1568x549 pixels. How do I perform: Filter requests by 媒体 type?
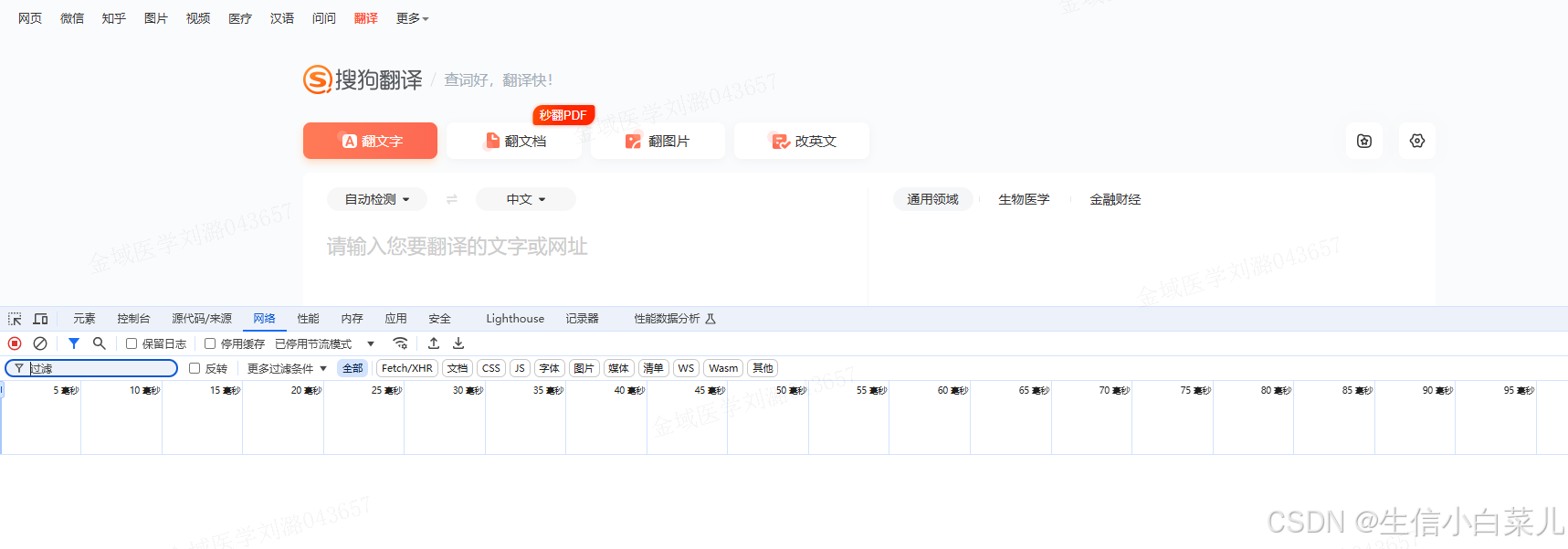click(618, 368)
